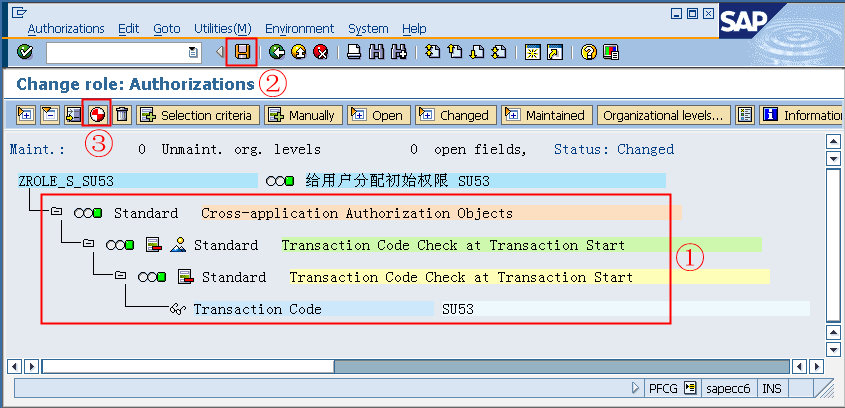Click the person icon in green Transaction Code Check row
The image size is (845, 408).
178,245
